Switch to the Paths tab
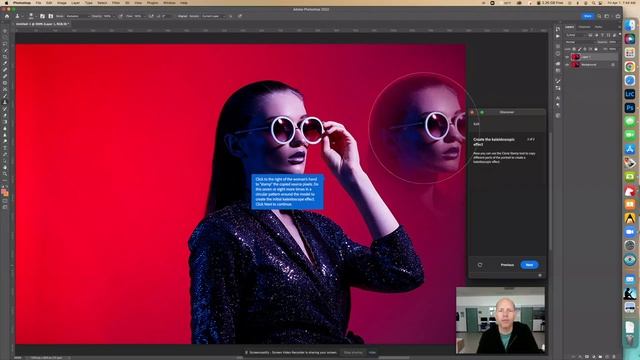Image resolution: width=640 pixels, height=360 pixels. (x=598, y=27)
